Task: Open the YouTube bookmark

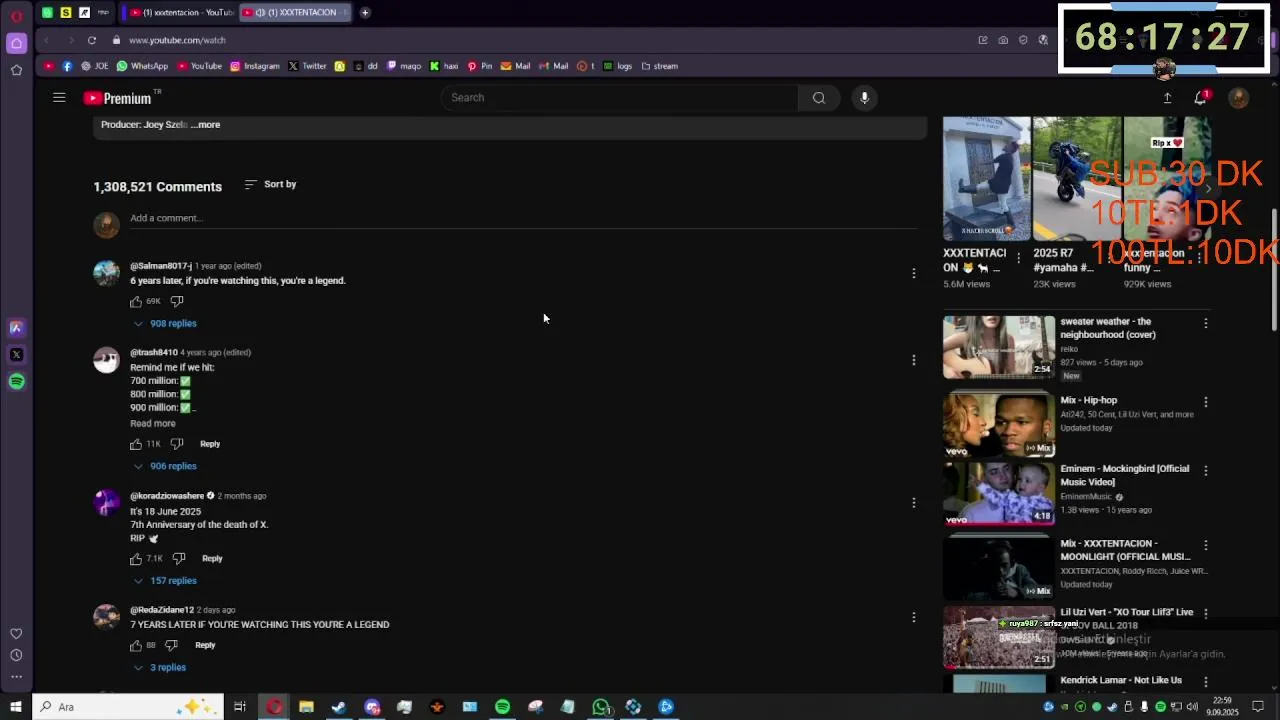Action: click(x=199, y=66)
